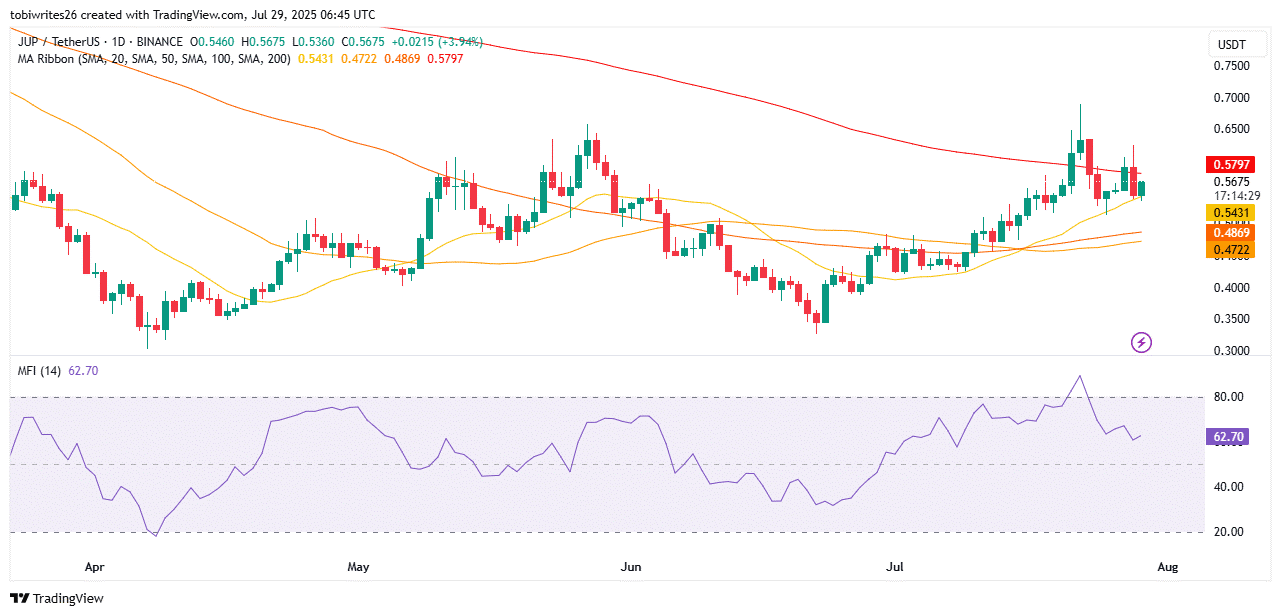Viewport: 1281px width, 616px height.
Task: Click the 0.5675 current price text
Action: pos(1232,182)
